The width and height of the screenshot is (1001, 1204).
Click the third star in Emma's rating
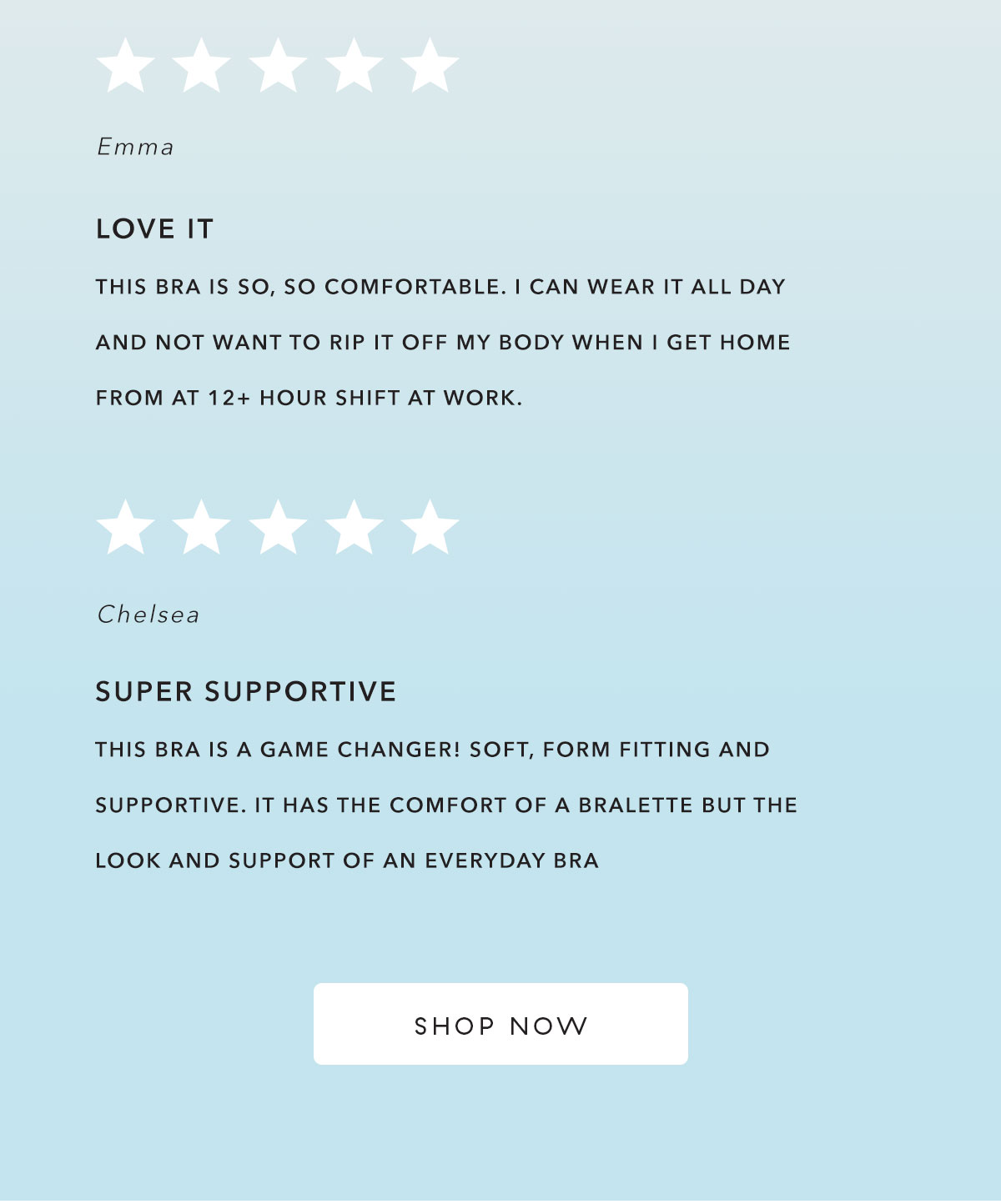pyautogui.click(x=278, y=65)
